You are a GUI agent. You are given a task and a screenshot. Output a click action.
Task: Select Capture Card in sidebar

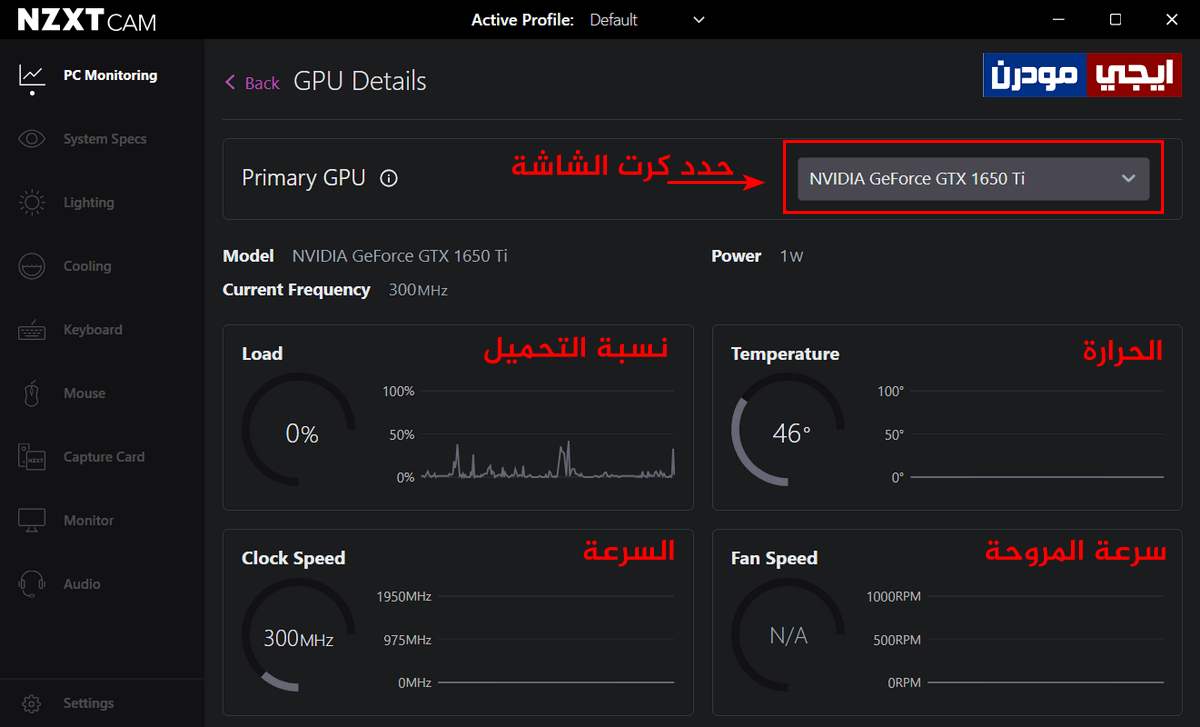[104, 457]
